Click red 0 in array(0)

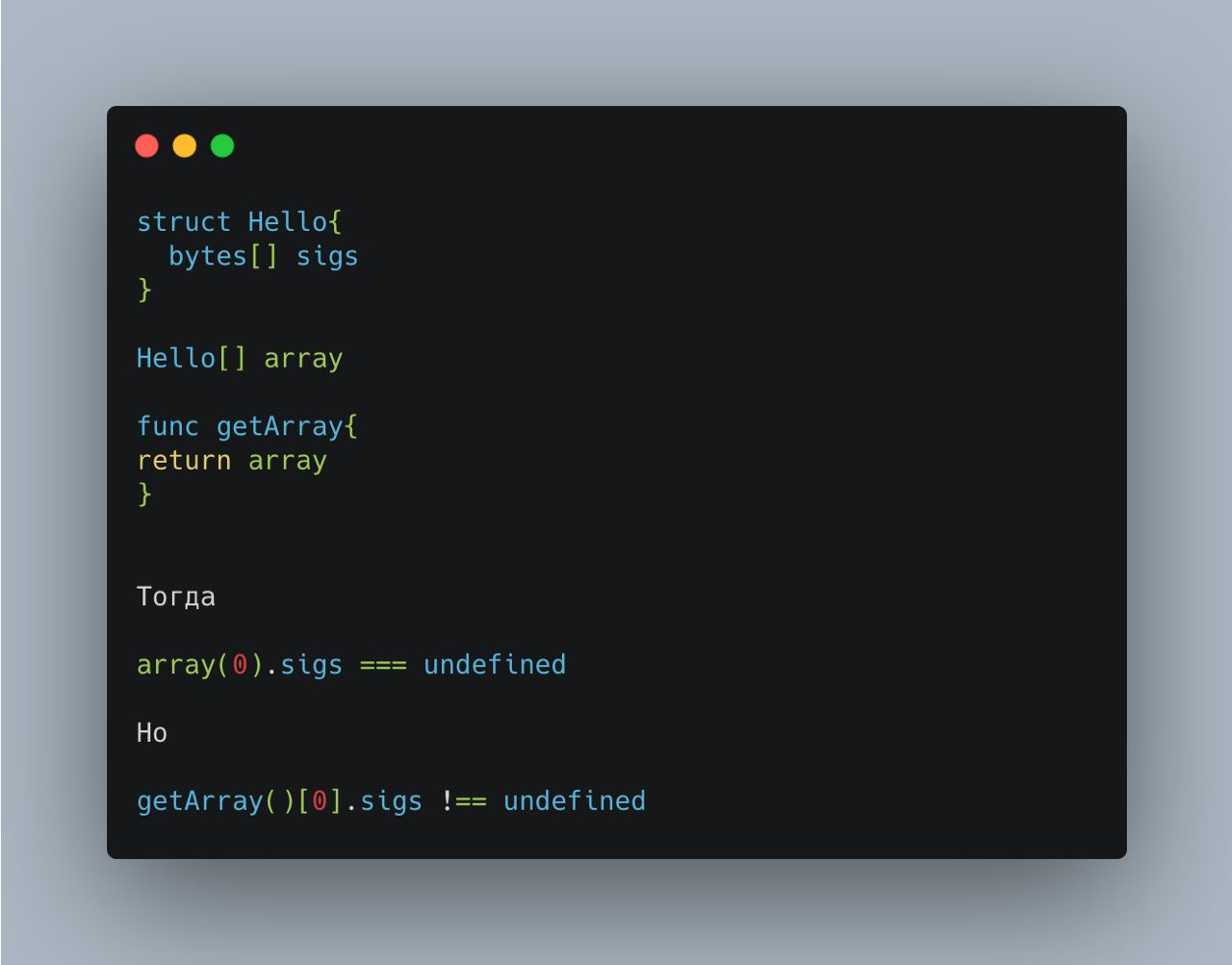pos(240,665)
